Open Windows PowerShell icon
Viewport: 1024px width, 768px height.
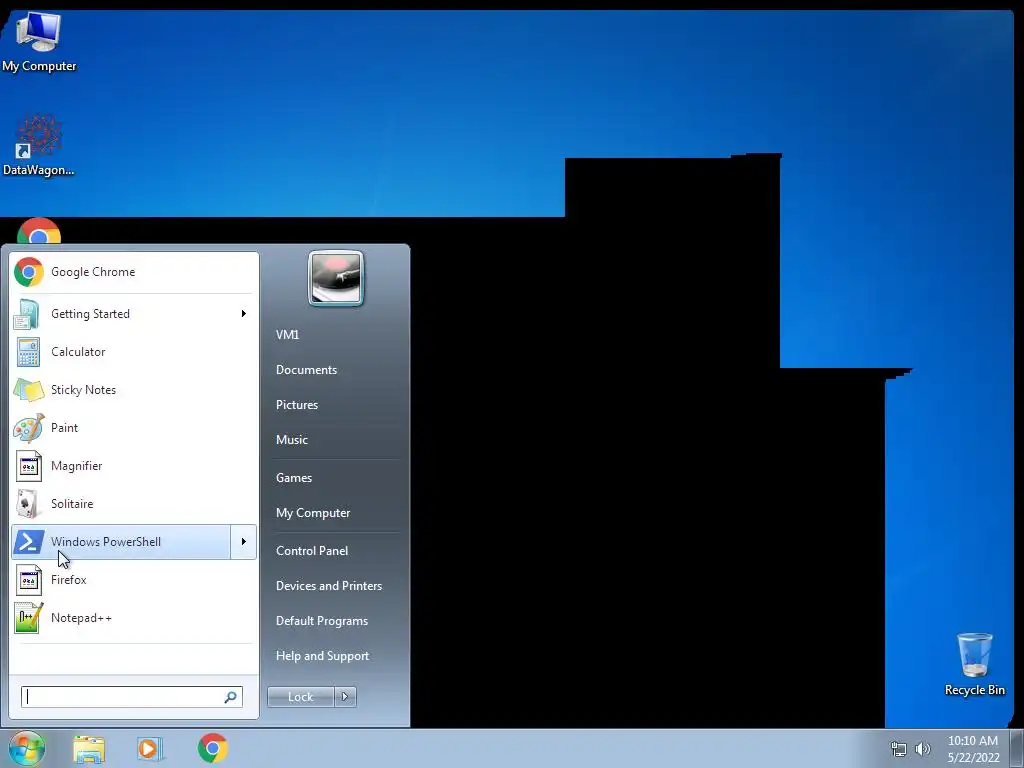coord(28,542)
